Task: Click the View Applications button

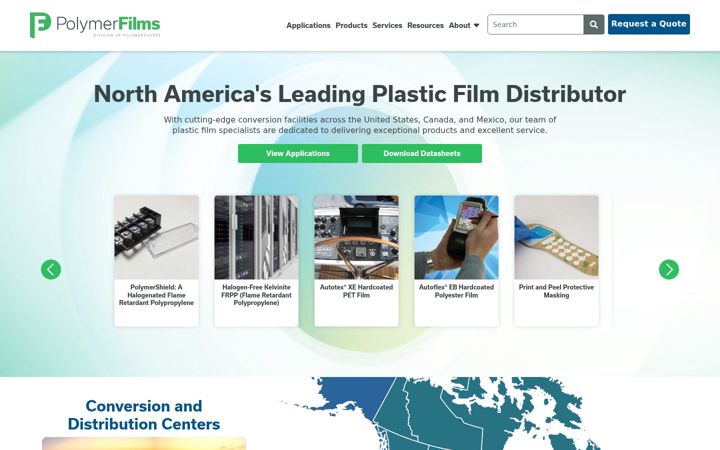Action: pos(298,153)
